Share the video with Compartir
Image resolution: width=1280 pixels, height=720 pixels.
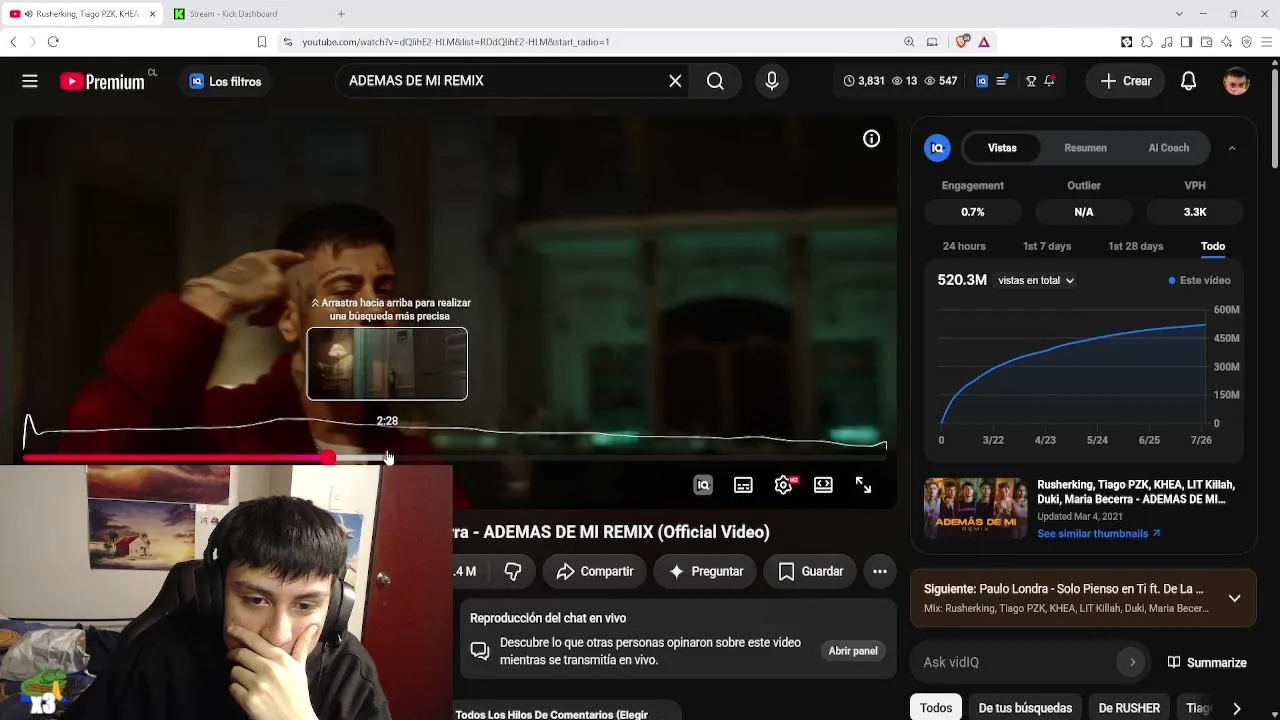[x=595, y=571]
